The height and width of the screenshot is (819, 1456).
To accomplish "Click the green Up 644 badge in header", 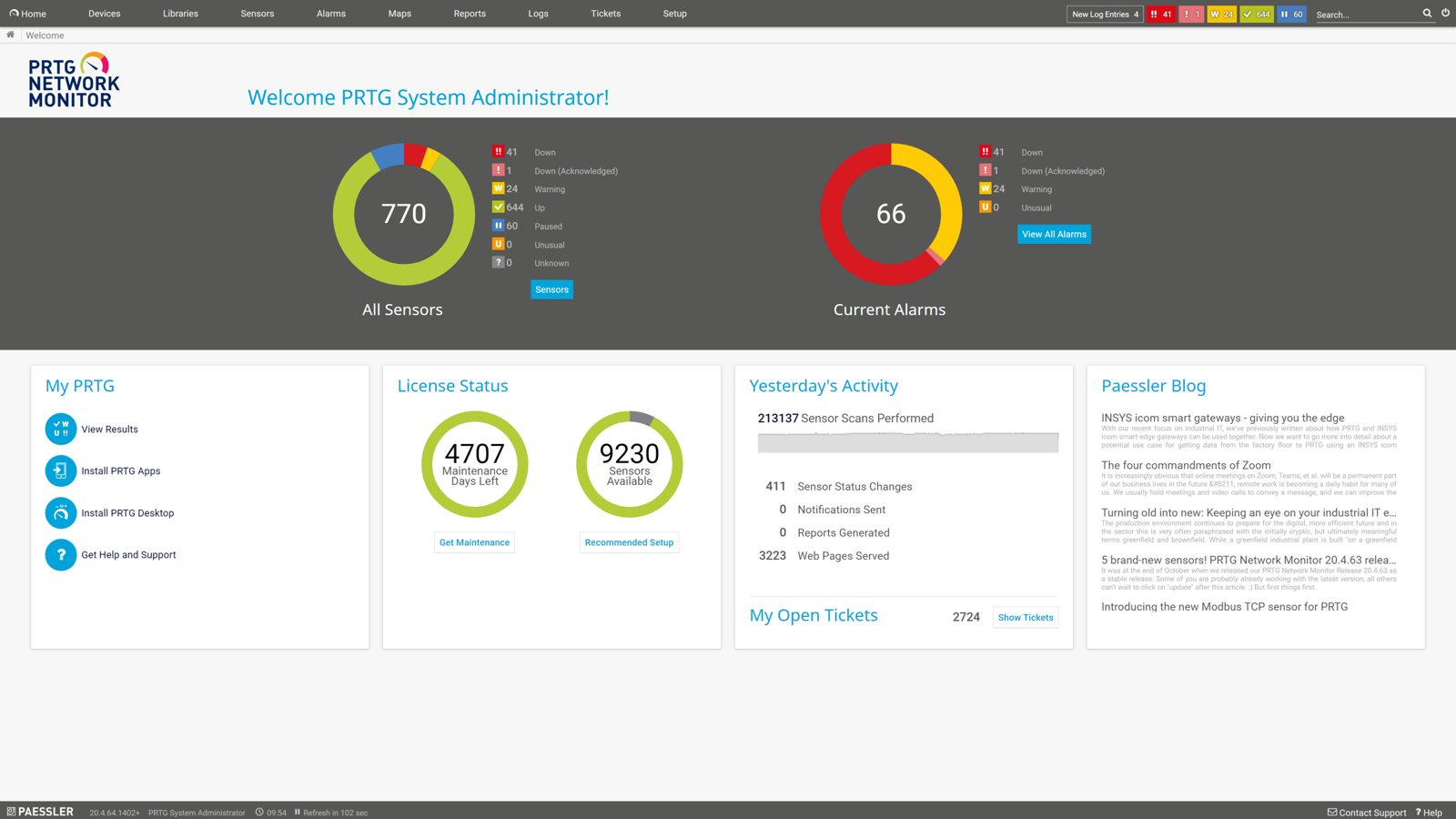I will click(1257, 15).
